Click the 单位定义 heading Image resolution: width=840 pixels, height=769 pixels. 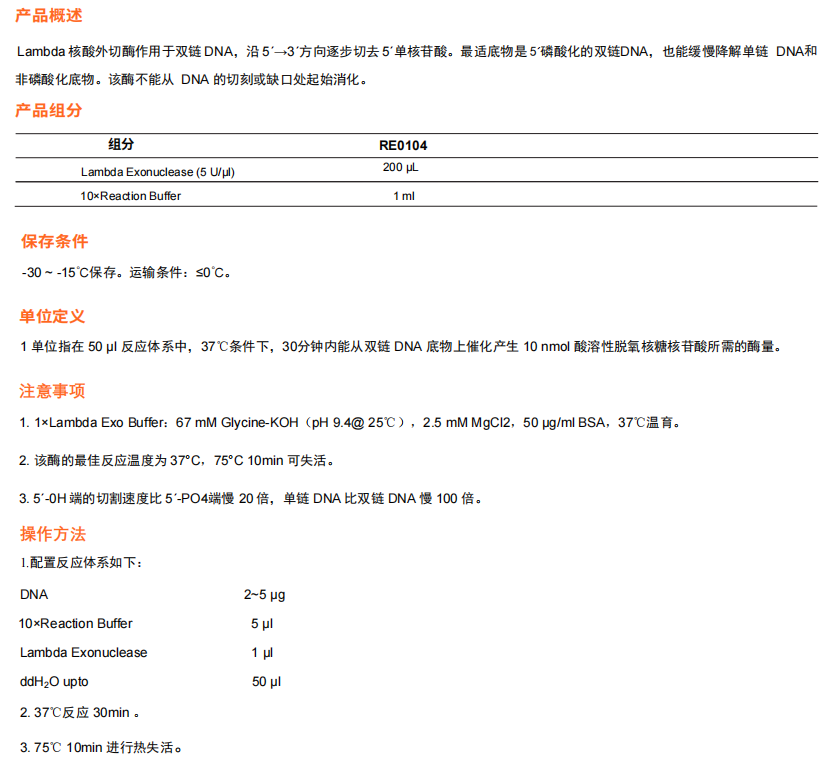pyautogui.click(x=52, y=317)
